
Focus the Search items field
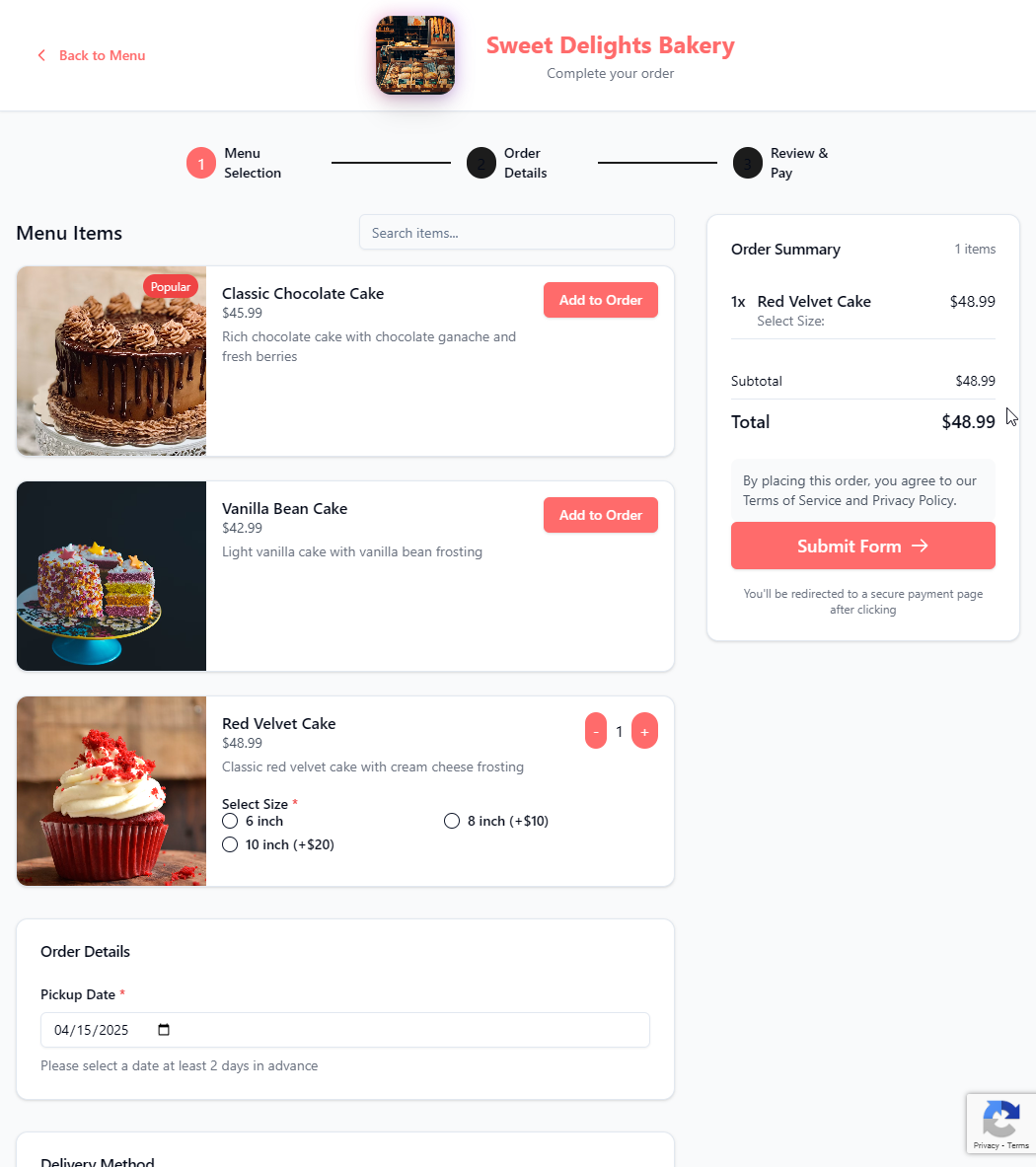tap(516, 233)
